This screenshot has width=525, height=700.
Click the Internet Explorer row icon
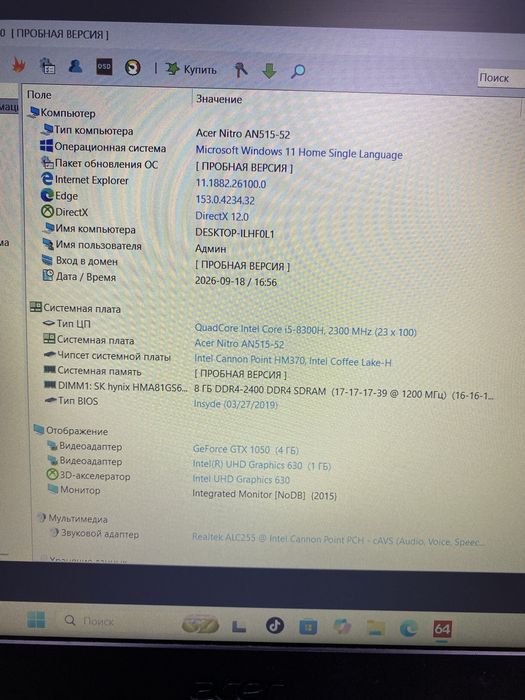(47, 179)
